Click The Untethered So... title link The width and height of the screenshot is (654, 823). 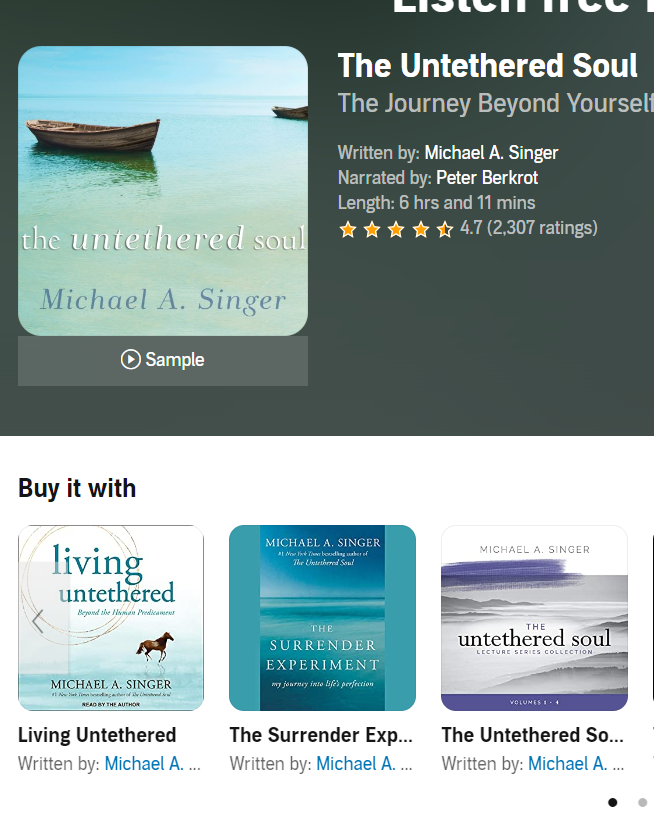pyautogui.click(x=533, y=735)
